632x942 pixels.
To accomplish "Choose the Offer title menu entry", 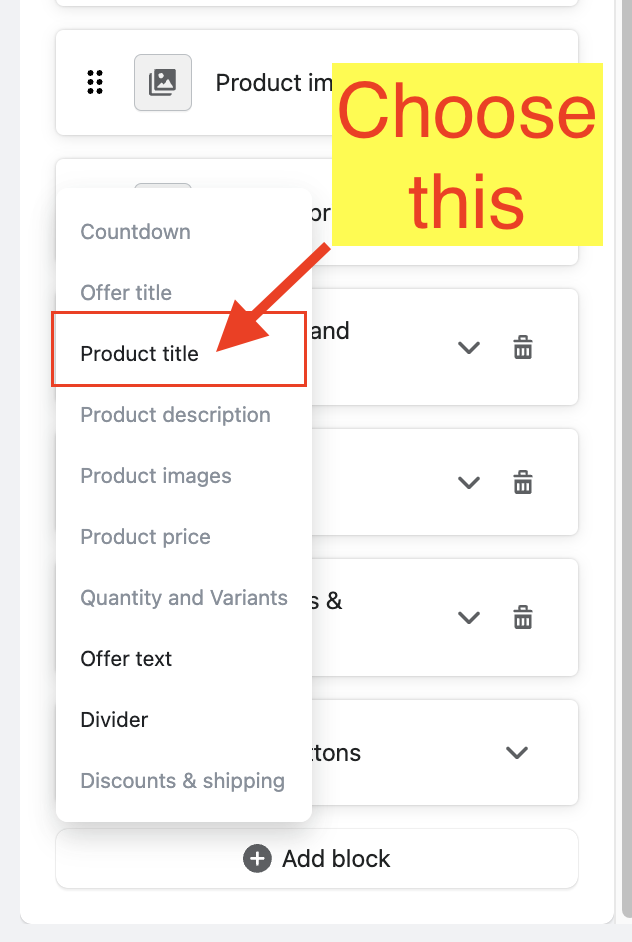I will click(127, 293).
